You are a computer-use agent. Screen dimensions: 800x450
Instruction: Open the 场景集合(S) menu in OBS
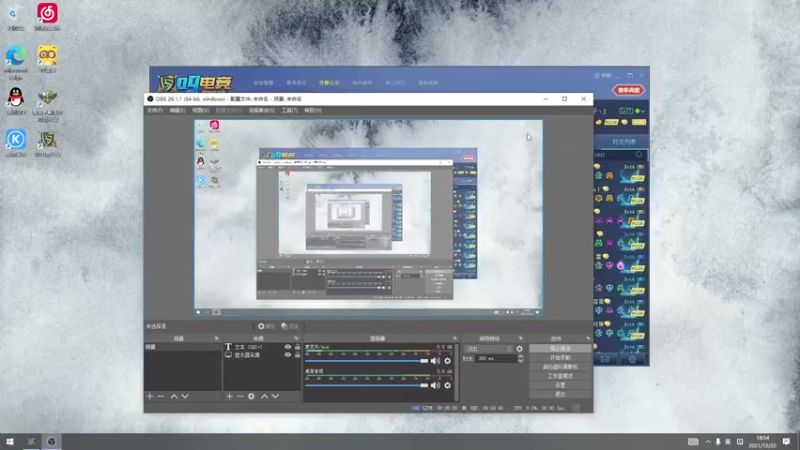[x=262, y=110]
